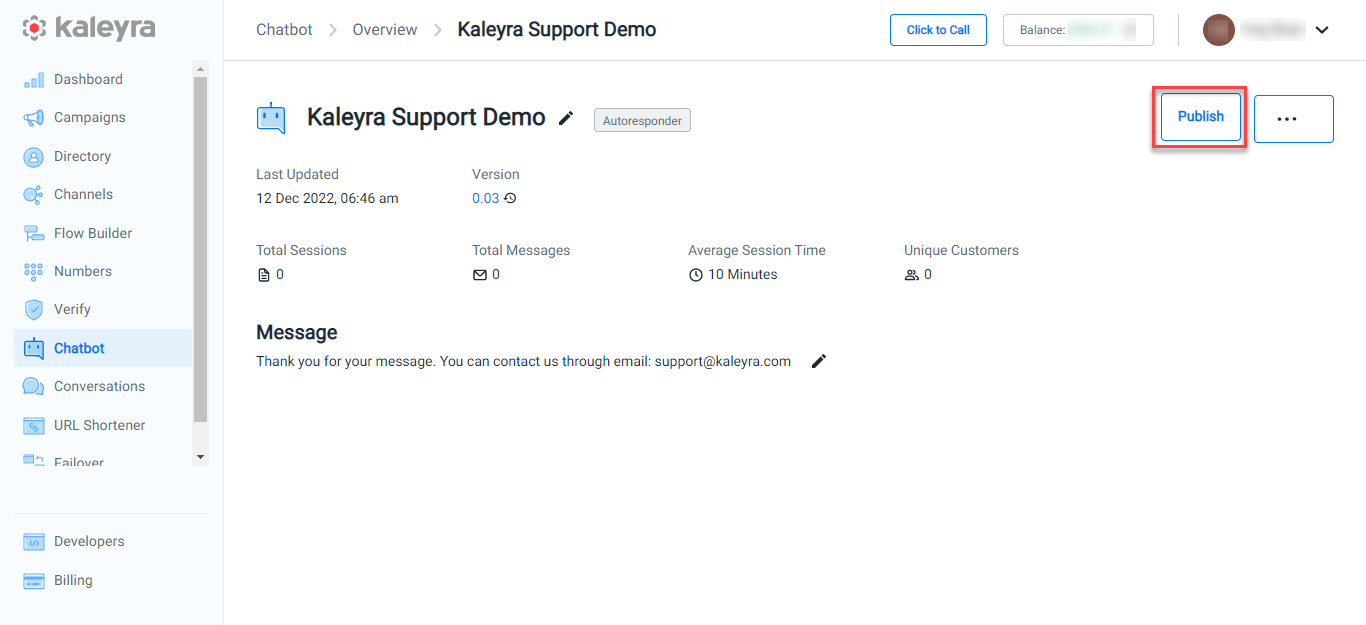Click the Numbers grid icon
Screen dimensions: 1366x625
coord(34,271)
